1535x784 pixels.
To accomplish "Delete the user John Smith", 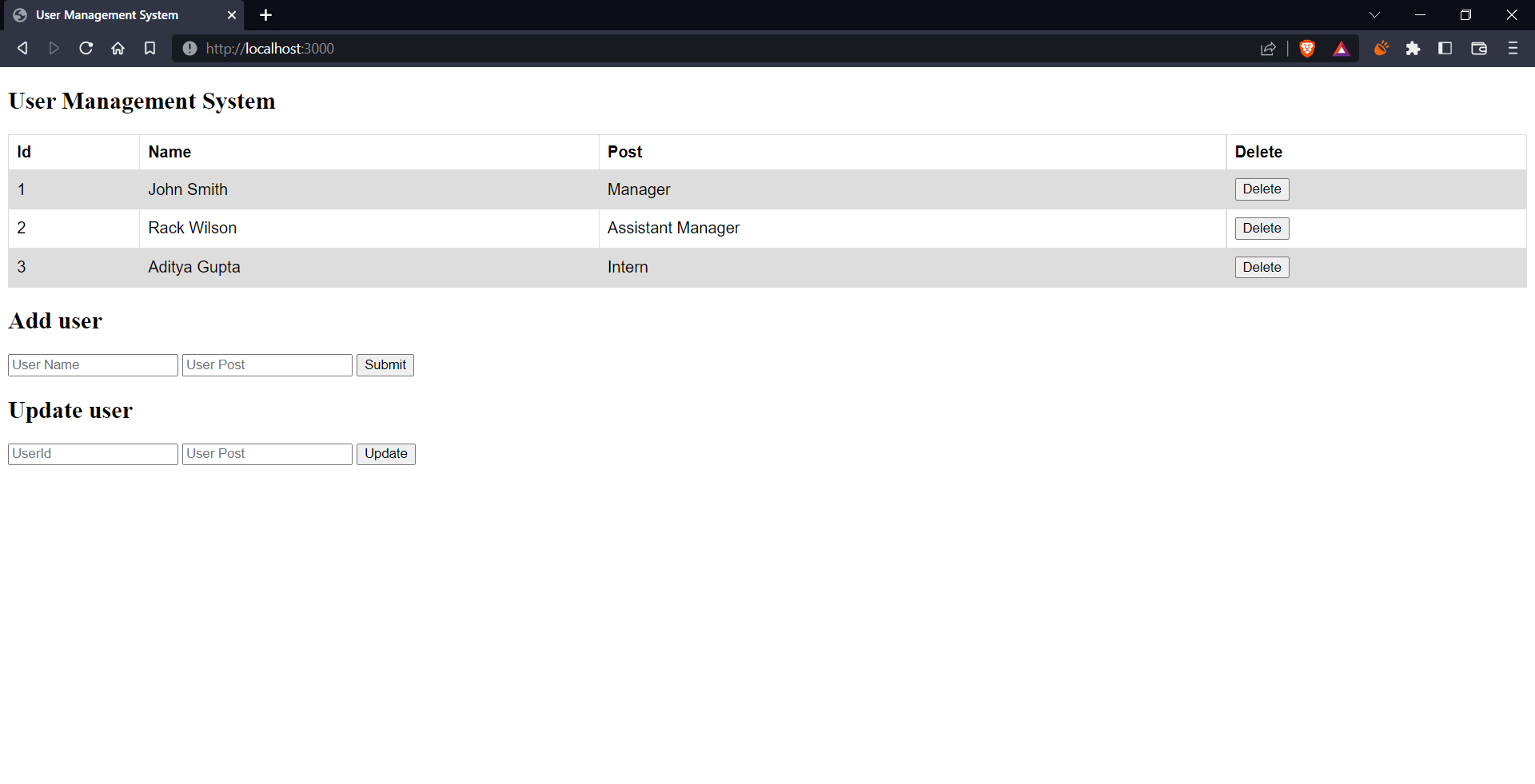I will [x=1262, y=189].
